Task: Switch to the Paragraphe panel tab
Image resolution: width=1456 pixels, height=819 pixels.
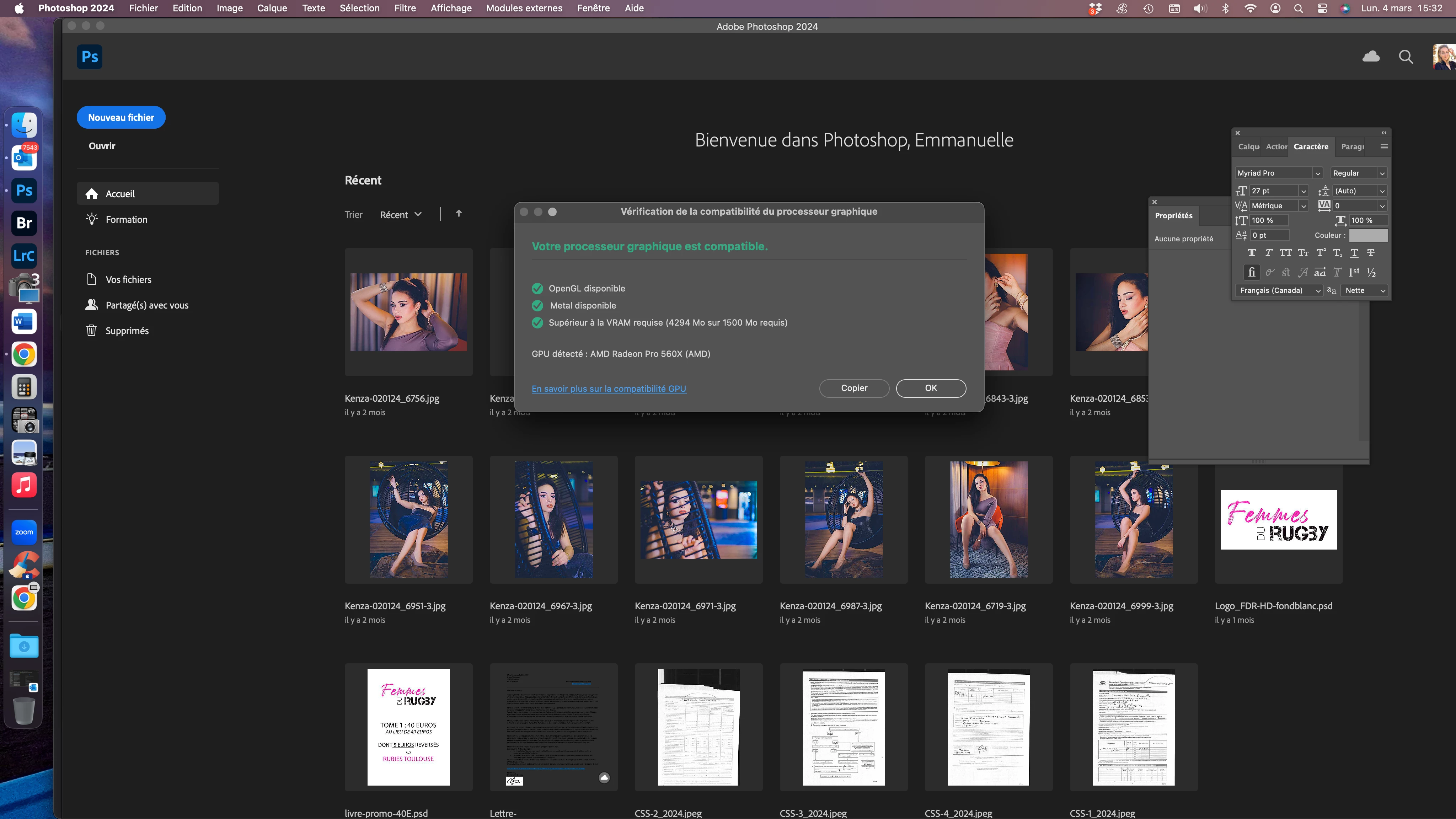Action: tap(1353, 147)
